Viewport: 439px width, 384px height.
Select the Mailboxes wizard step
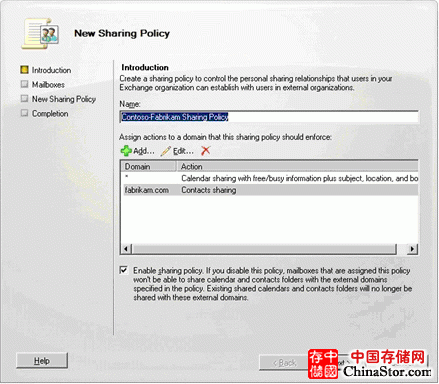43,85
